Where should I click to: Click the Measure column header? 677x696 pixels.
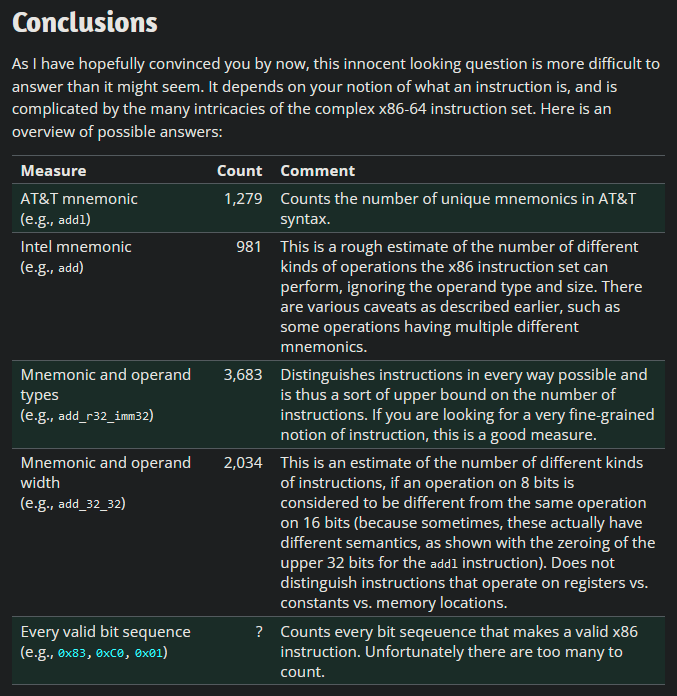53,171
